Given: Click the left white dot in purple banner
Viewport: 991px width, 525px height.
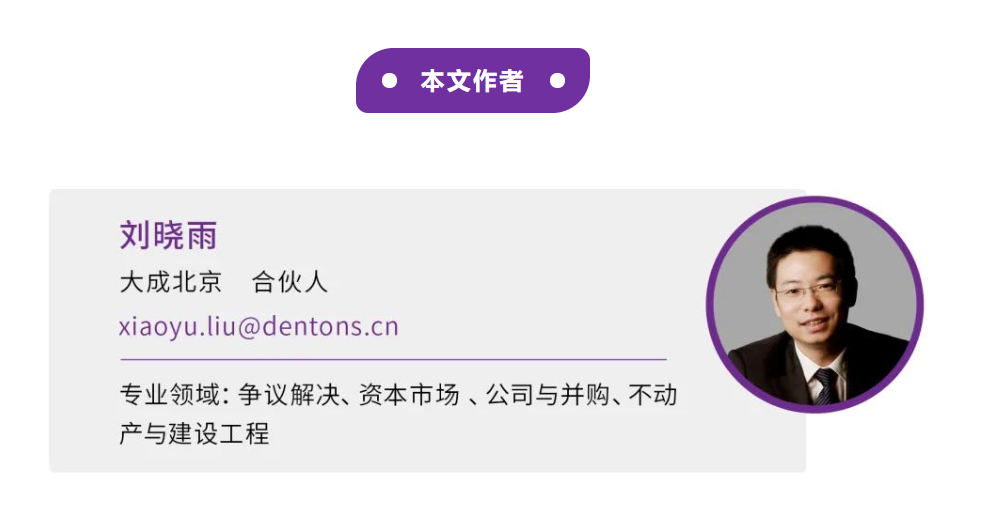Looking at the screenshot, I should (390, 81).
